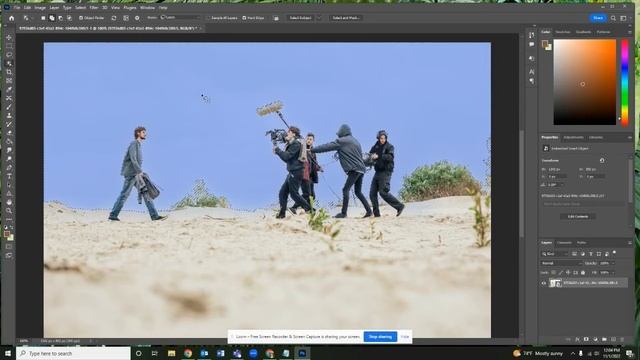Image resolution: width=640 pixels, height=360 pixels.
Task: Click the Select and Mask button
Action: point(345,18)
